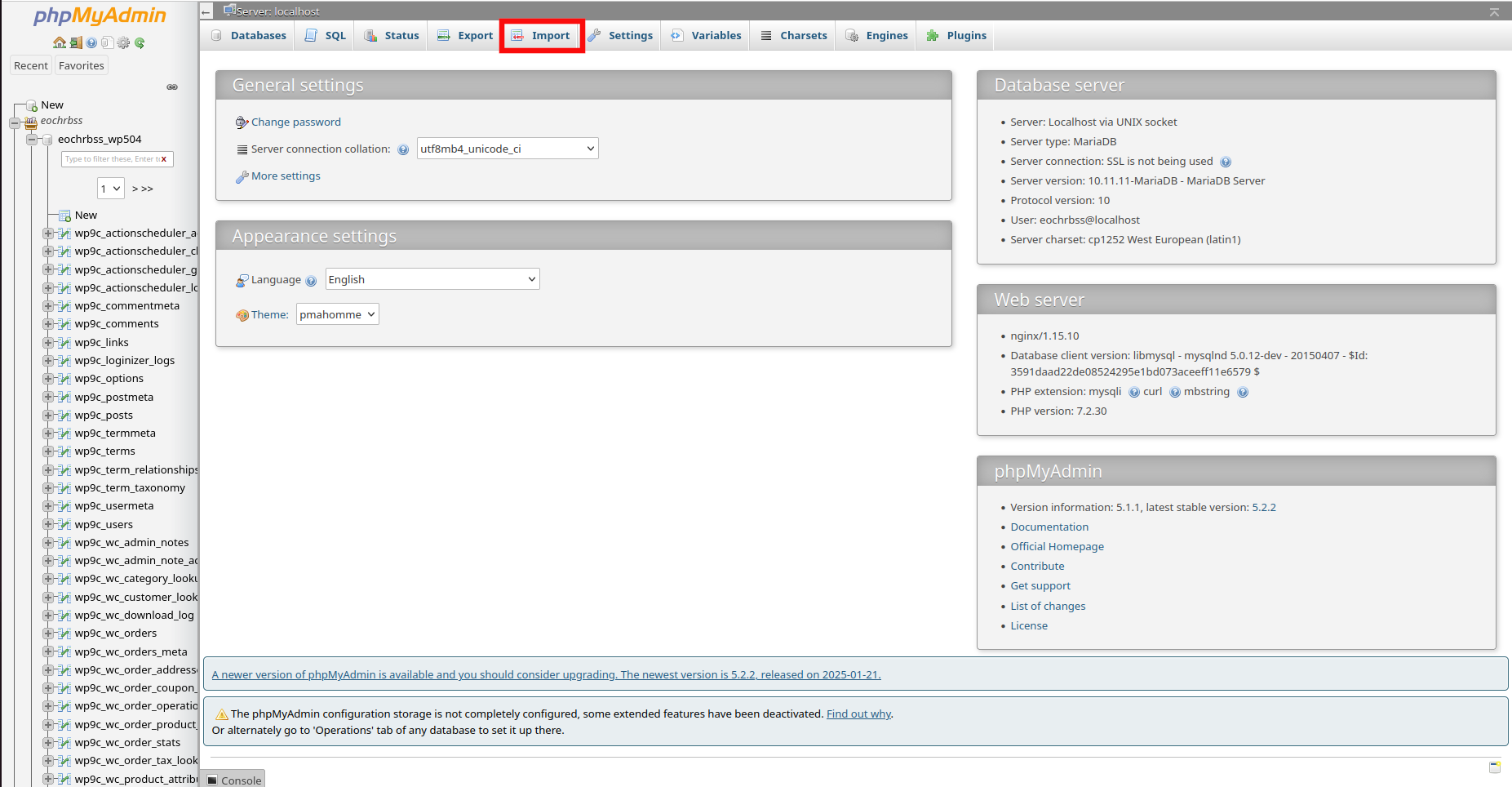Collapse the eochrbss tree group

pos(14,123)
